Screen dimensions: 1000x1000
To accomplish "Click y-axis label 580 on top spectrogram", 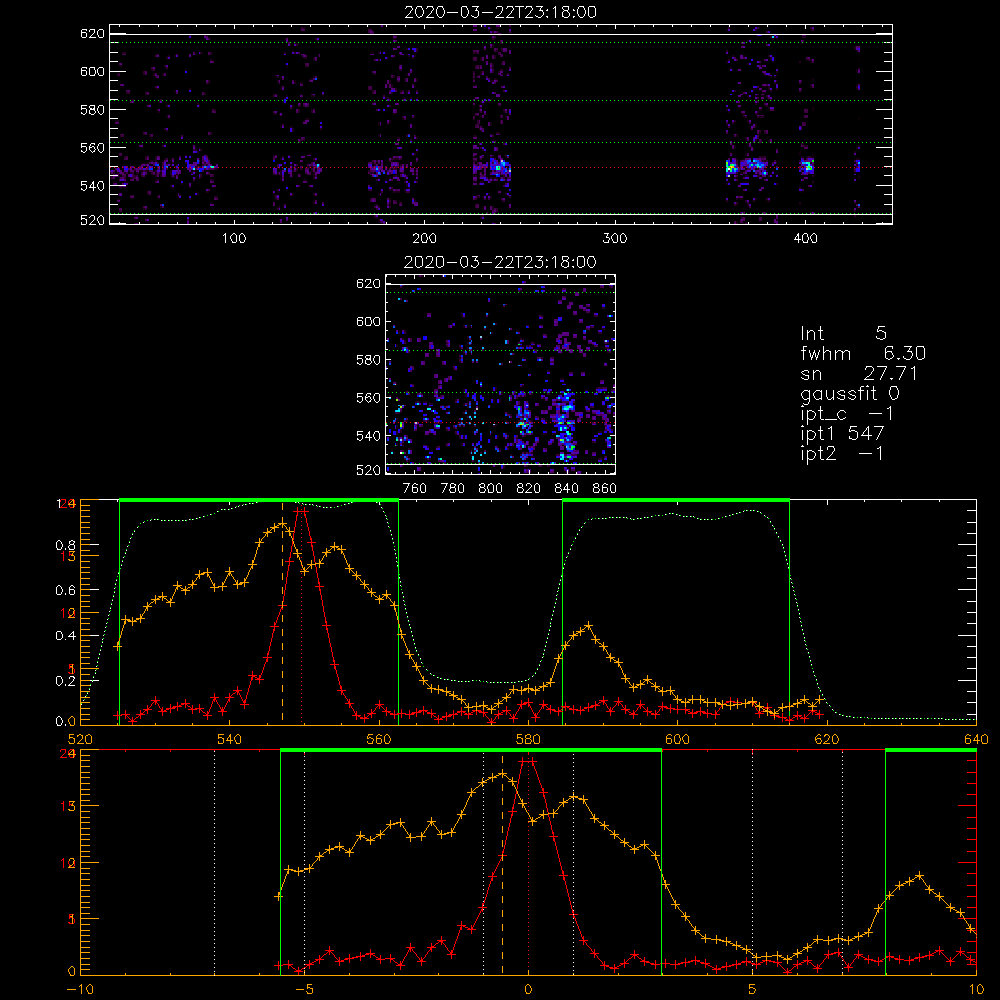I will (x=92, y=110).
